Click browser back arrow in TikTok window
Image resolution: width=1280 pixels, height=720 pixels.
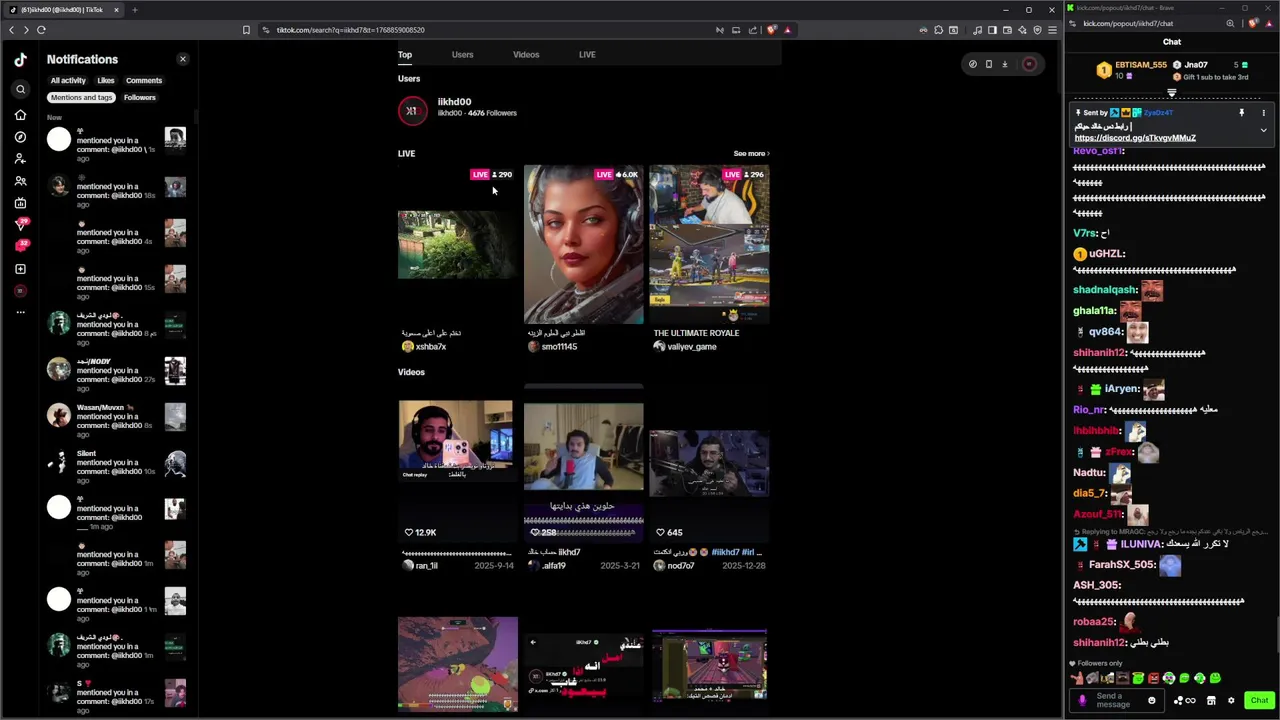12,30
